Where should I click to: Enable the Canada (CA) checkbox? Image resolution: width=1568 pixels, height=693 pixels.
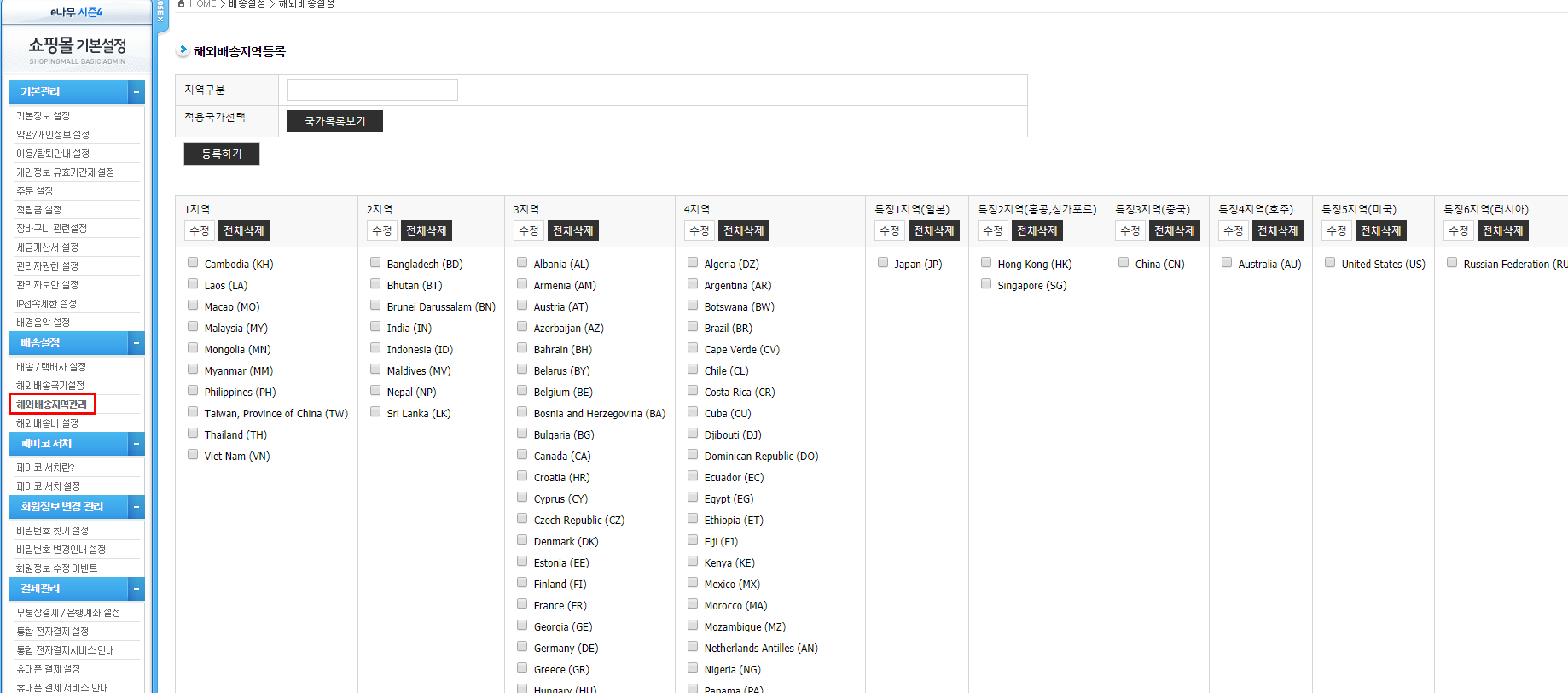coord(522,455)
